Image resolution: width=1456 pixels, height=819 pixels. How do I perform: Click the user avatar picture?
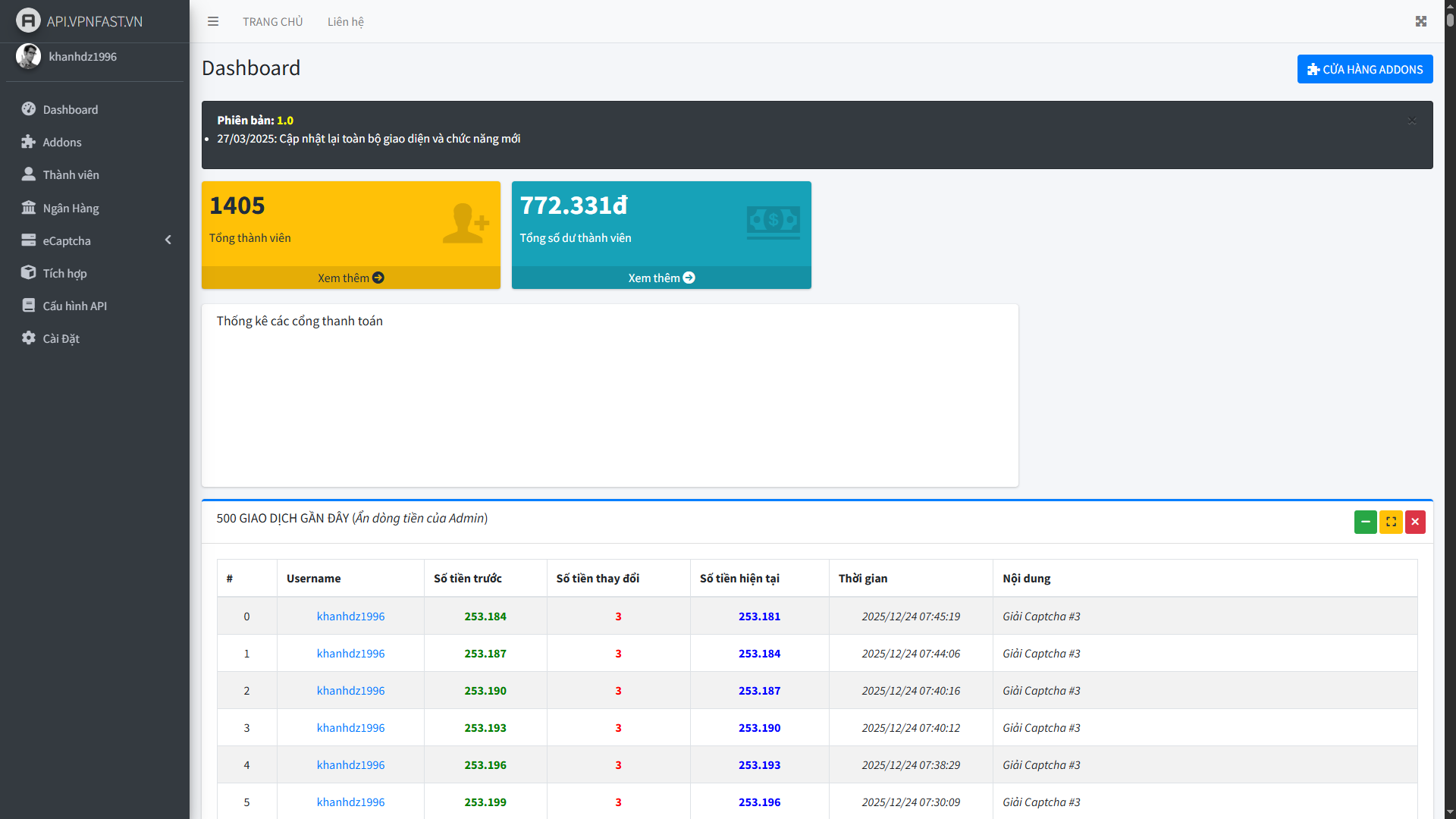click(28, 56)
